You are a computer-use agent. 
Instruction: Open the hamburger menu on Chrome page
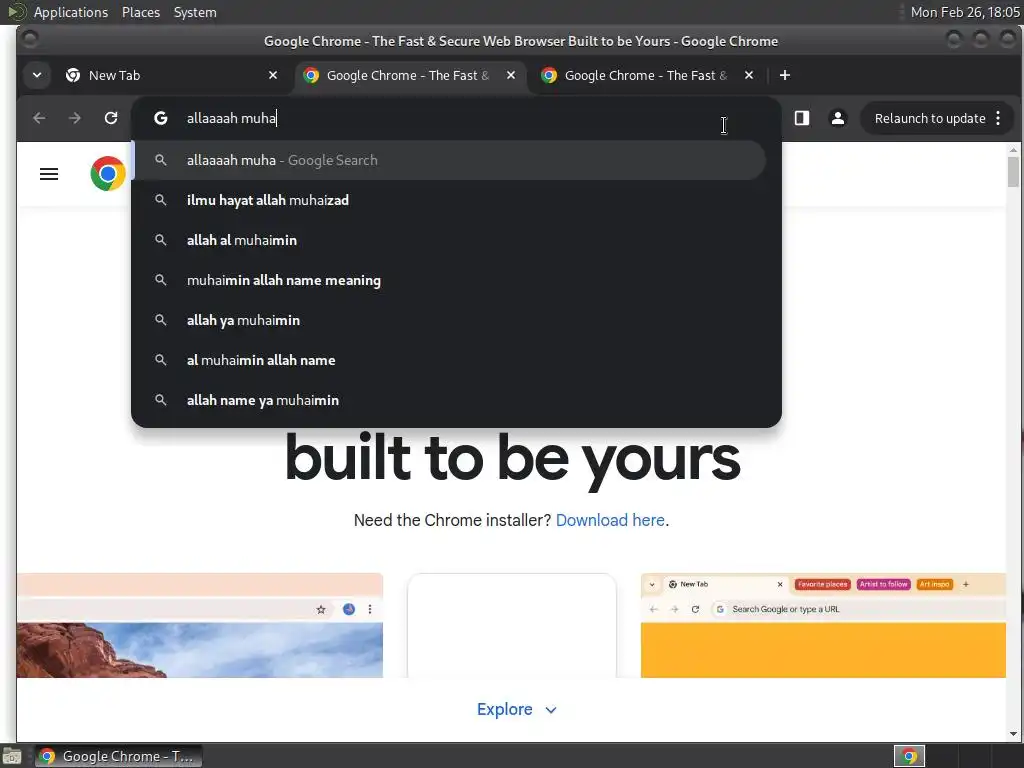pos(49,174)
